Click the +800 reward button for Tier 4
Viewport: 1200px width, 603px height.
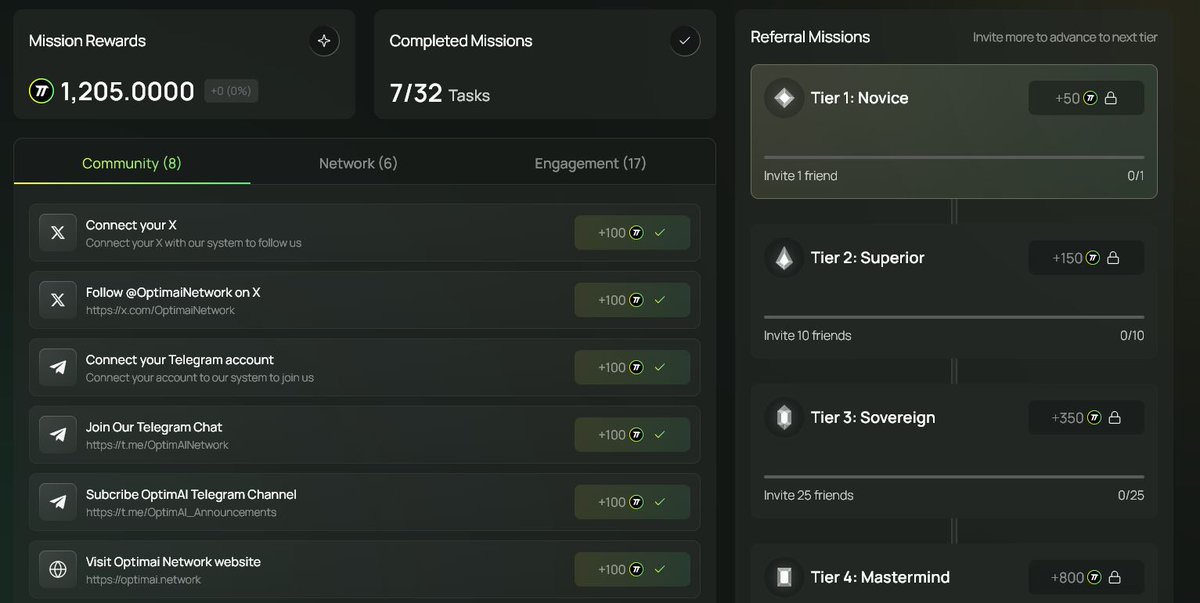click(x=1086, y=577)
